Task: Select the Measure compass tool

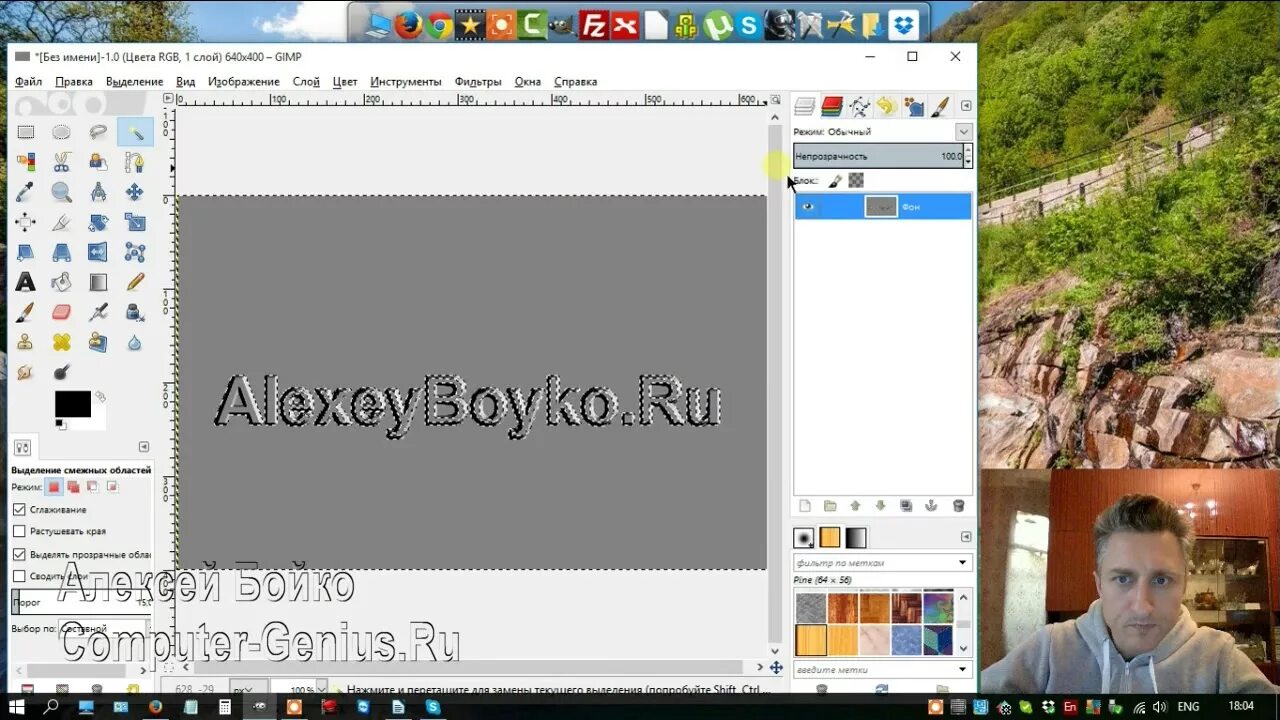Action: [98, 192]
